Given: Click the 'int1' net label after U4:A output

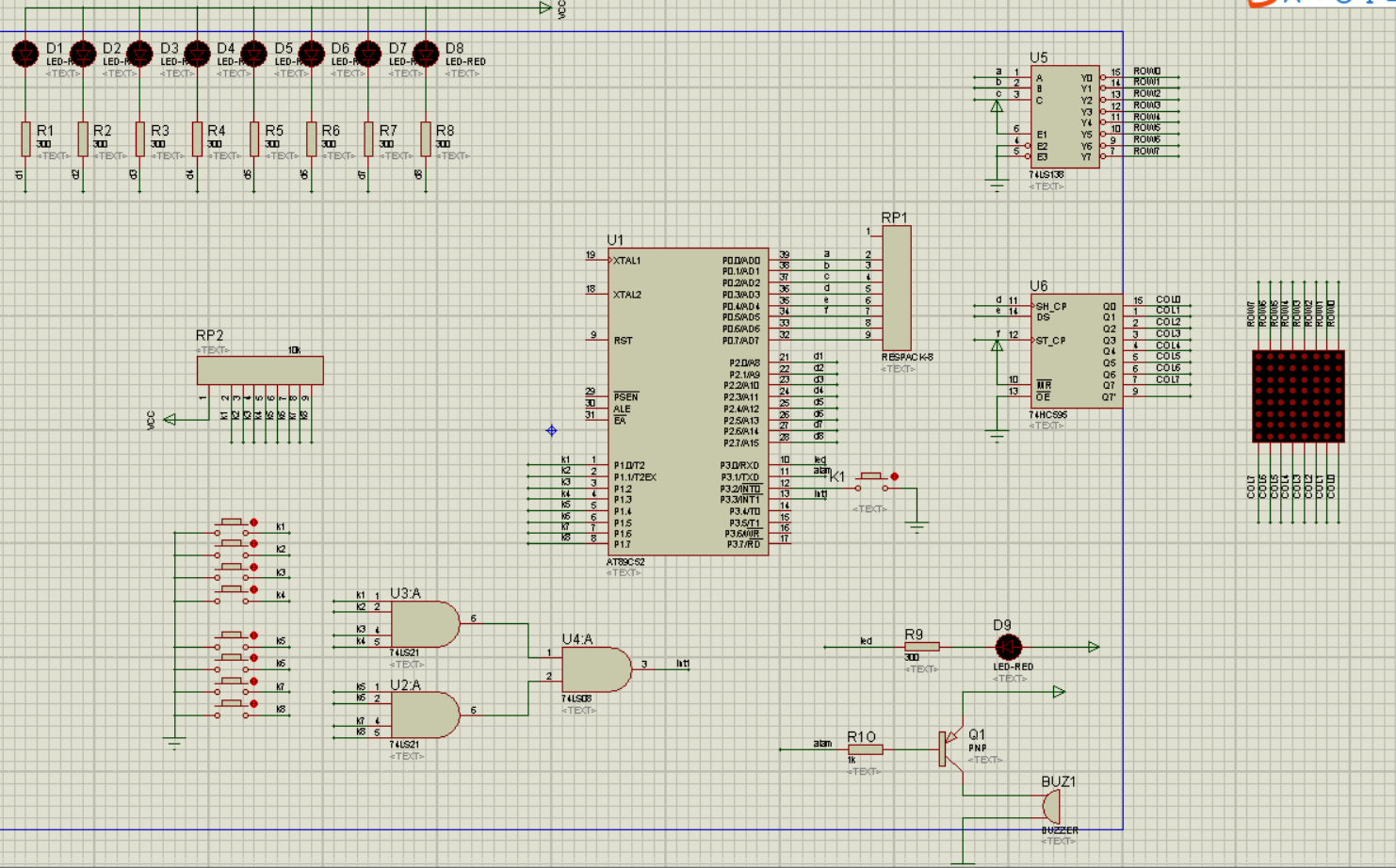Looking at the screenshot, I should coord(683,664).
